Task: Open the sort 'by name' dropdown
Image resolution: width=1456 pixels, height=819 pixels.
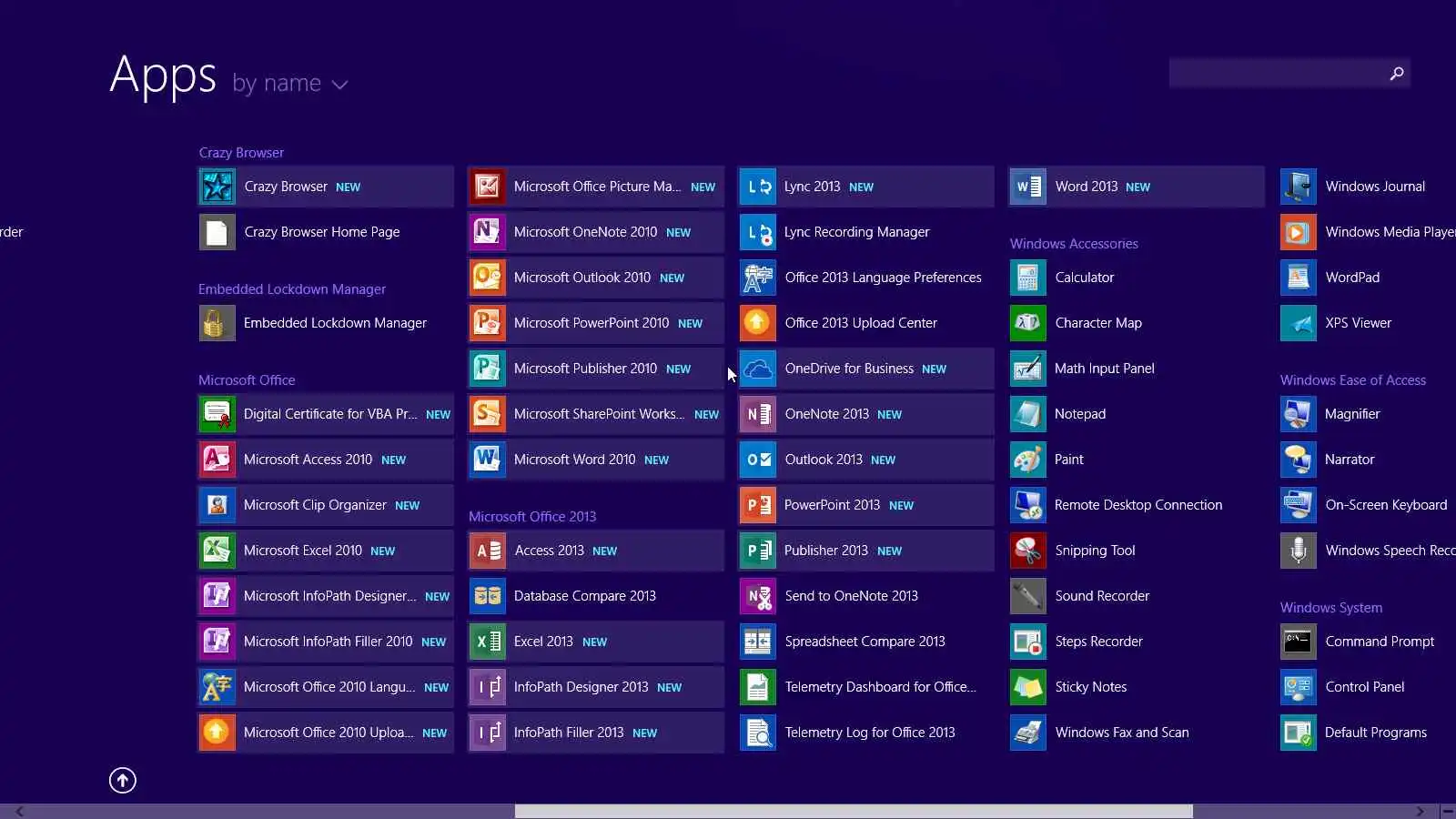Action: pos(290,84)
